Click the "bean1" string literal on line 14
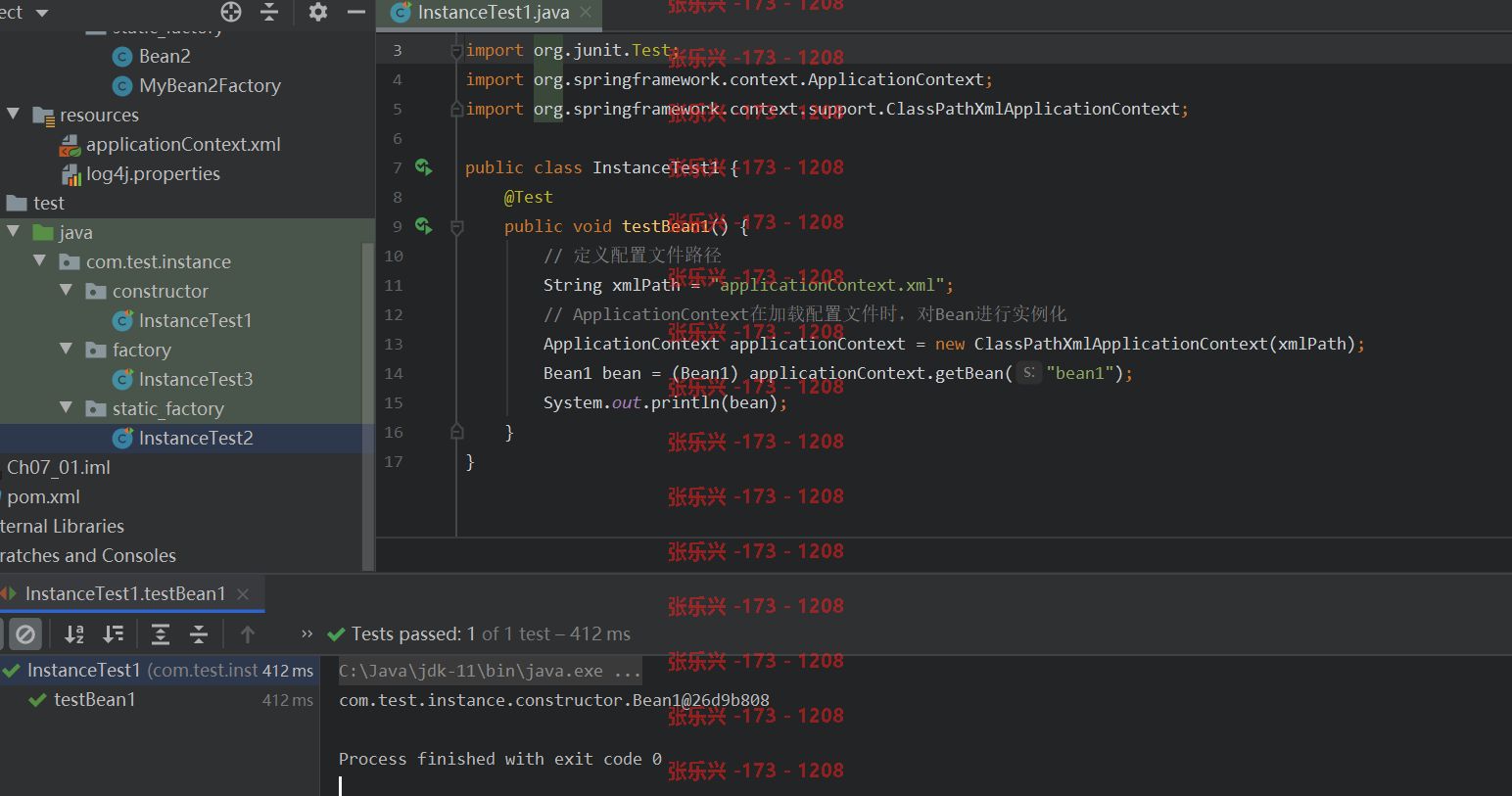Screen dimensions: 1512x796 click(x=1080, y=373)
